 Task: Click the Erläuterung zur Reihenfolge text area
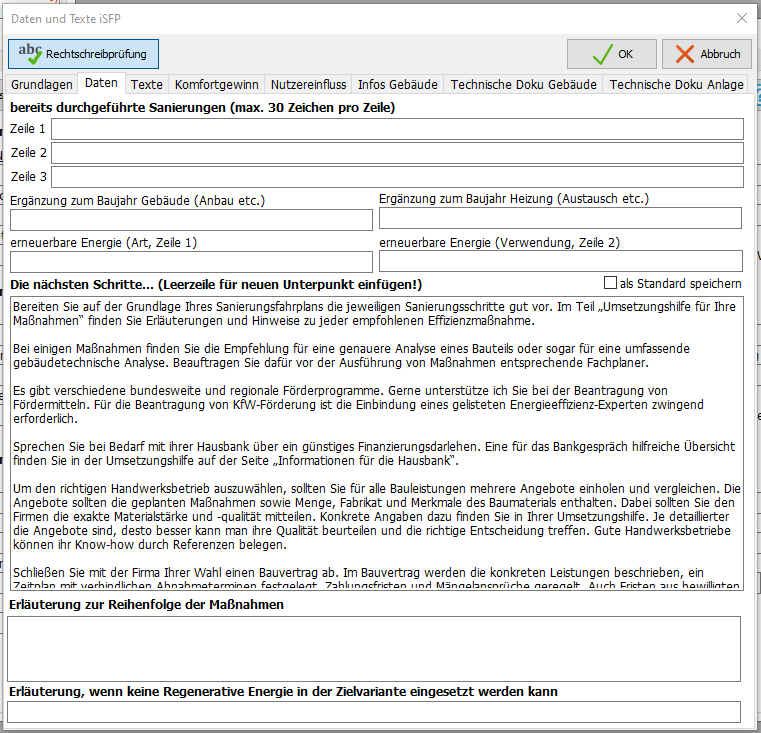click(374, 649)
